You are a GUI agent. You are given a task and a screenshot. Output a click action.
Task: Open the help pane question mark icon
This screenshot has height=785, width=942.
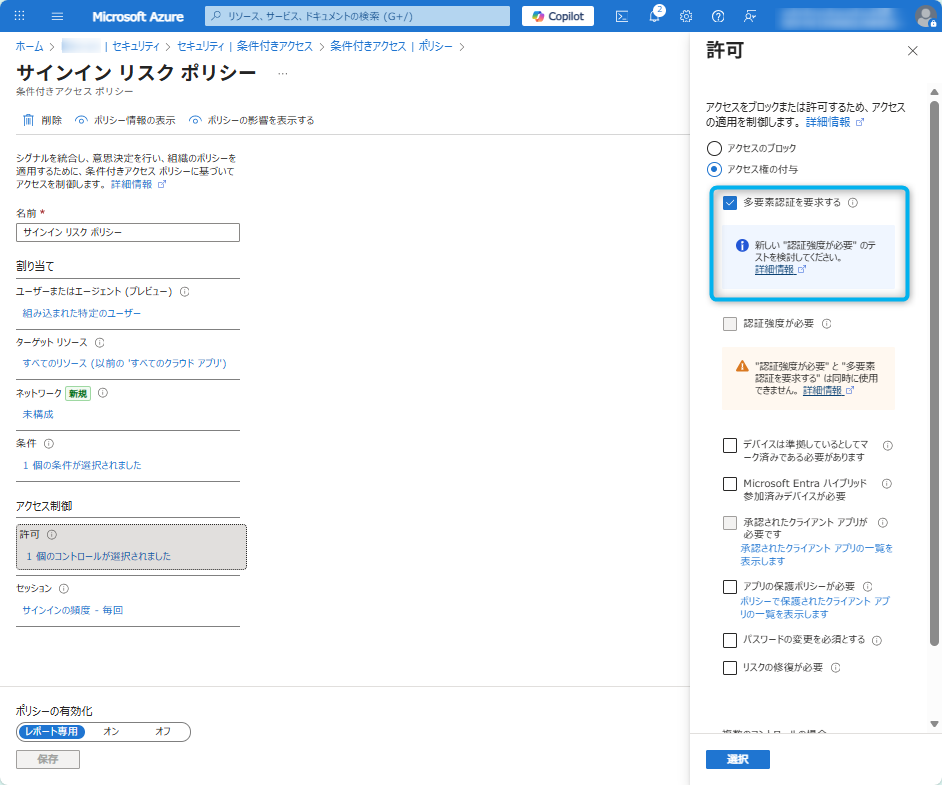[x=717, y=15]
